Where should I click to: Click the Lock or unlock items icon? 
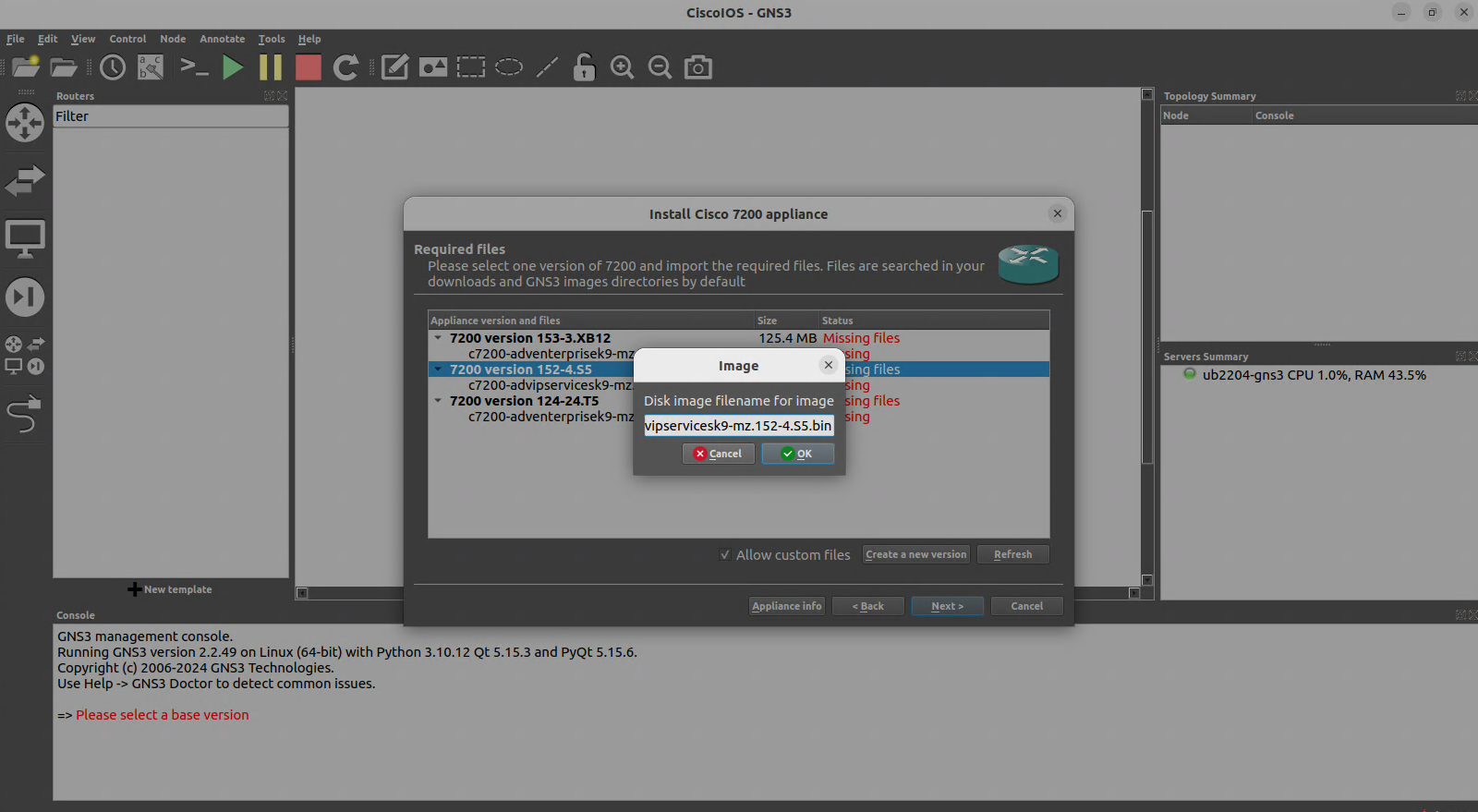click(584, 67)
